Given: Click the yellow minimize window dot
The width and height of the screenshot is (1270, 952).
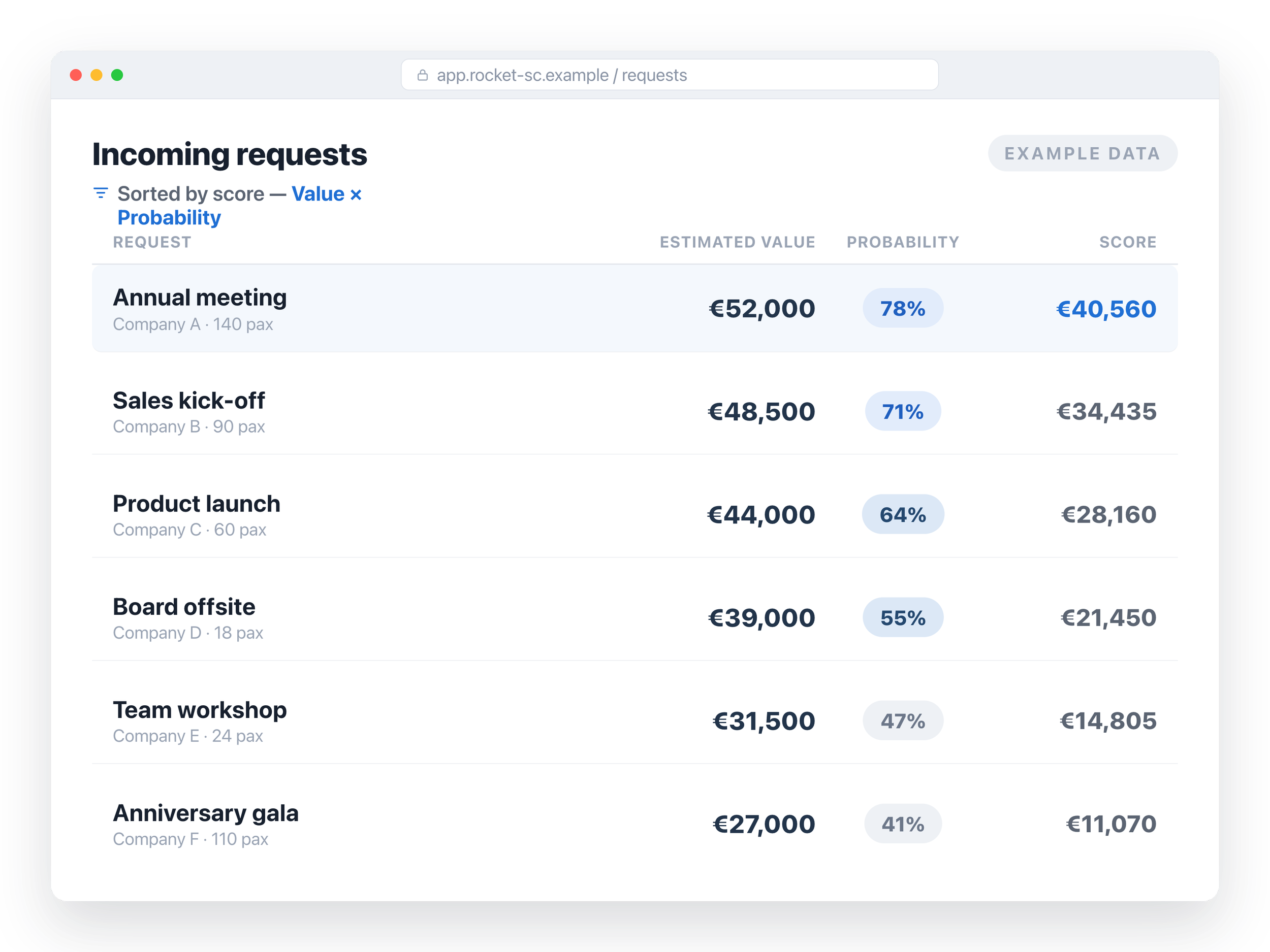Looking at the screenshot, I should pyautogui.click(x=97, y=75).
